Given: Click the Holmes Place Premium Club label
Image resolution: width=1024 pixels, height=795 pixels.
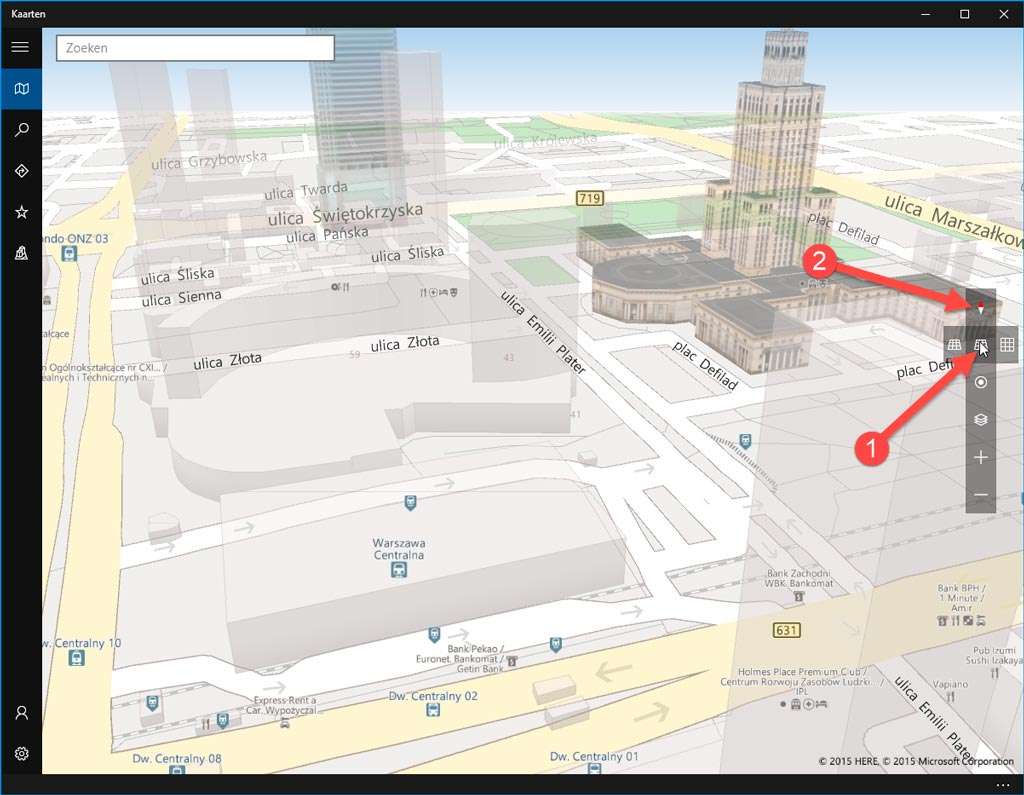Looking at the screenshot, I should coord(802,681).
